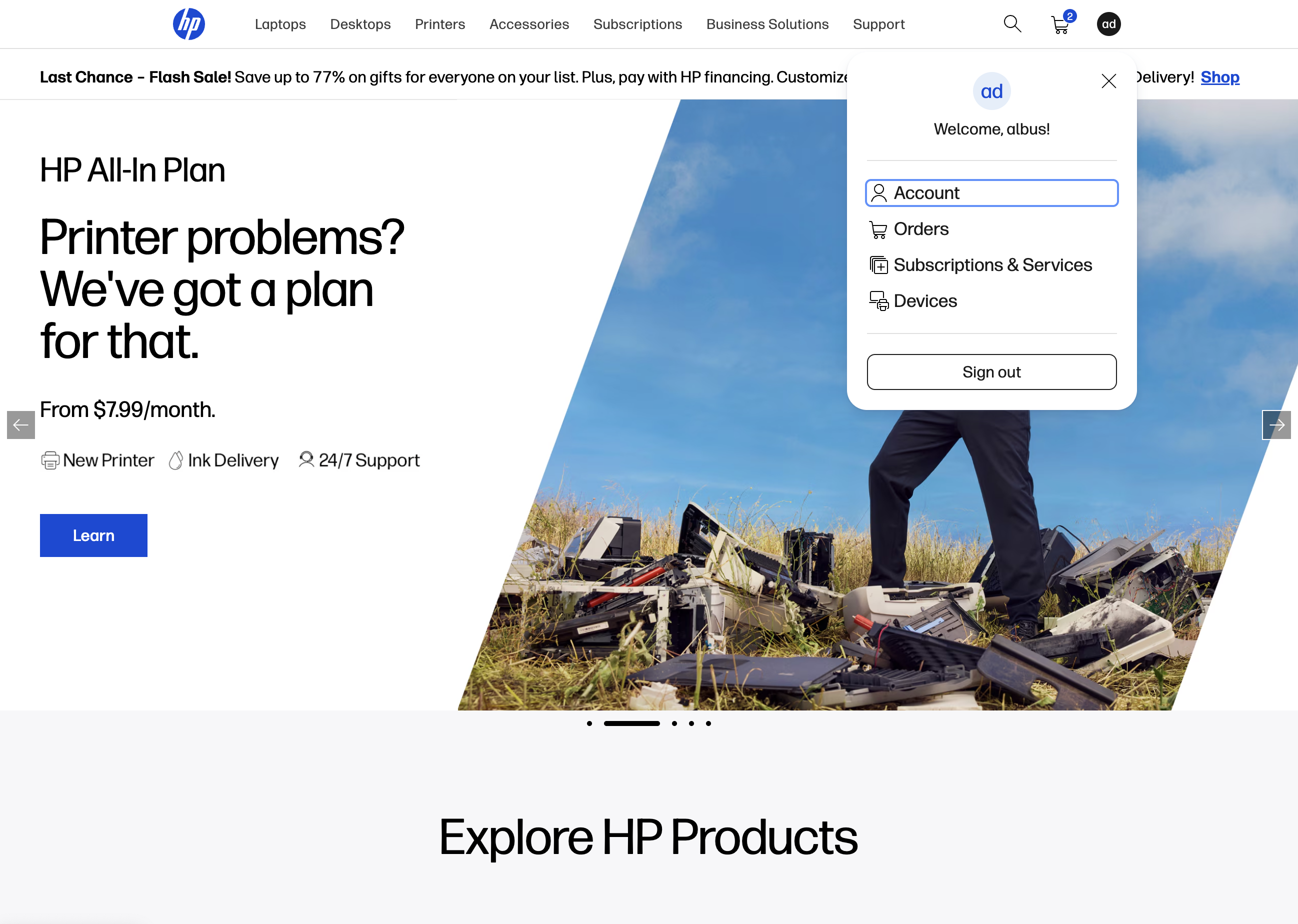
Task: Select the third carousel indicator dot
Action: coord(674,723)
